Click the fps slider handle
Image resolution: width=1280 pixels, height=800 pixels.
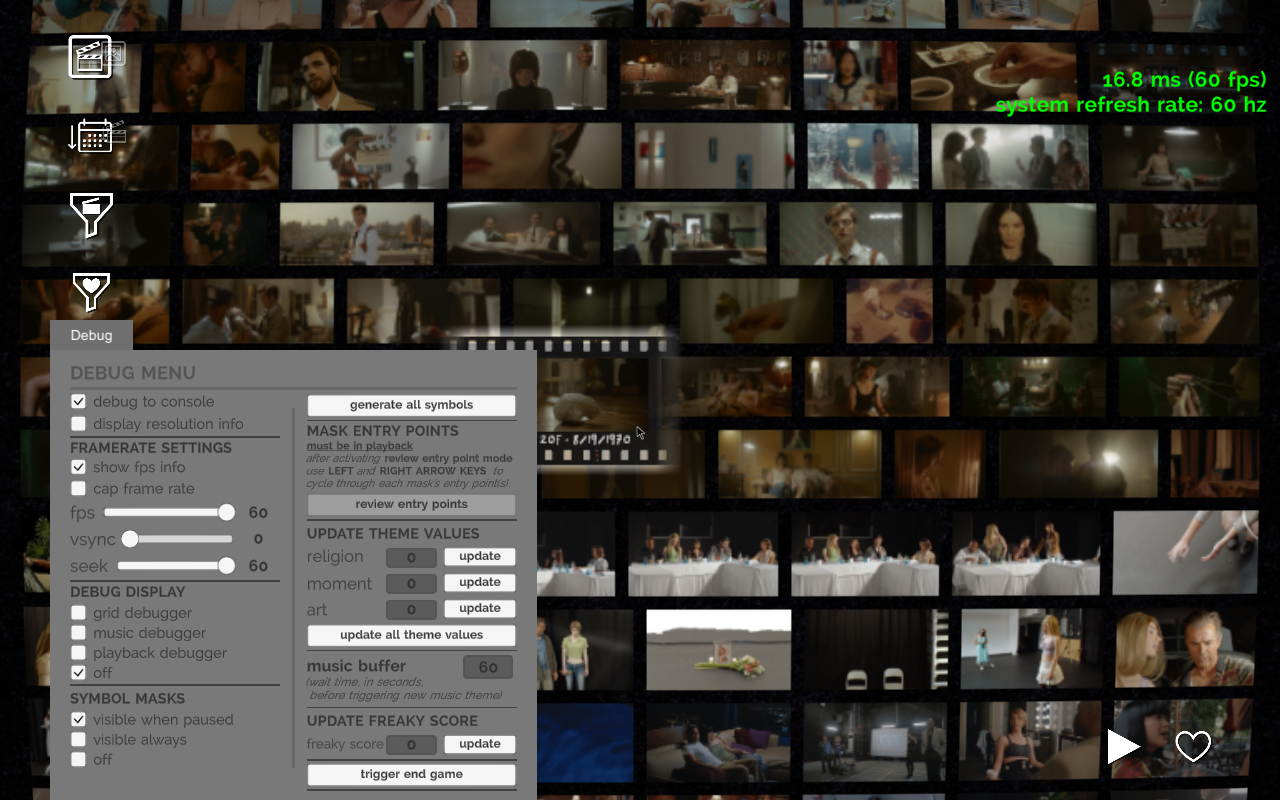click(227, 513)
